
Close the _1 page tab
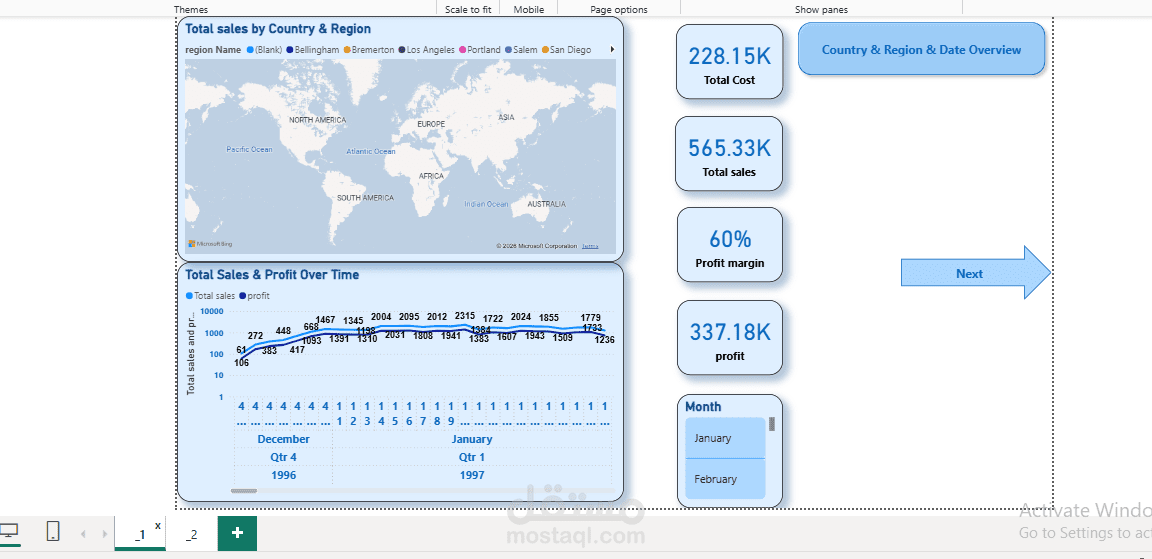[x=158, y=525]
